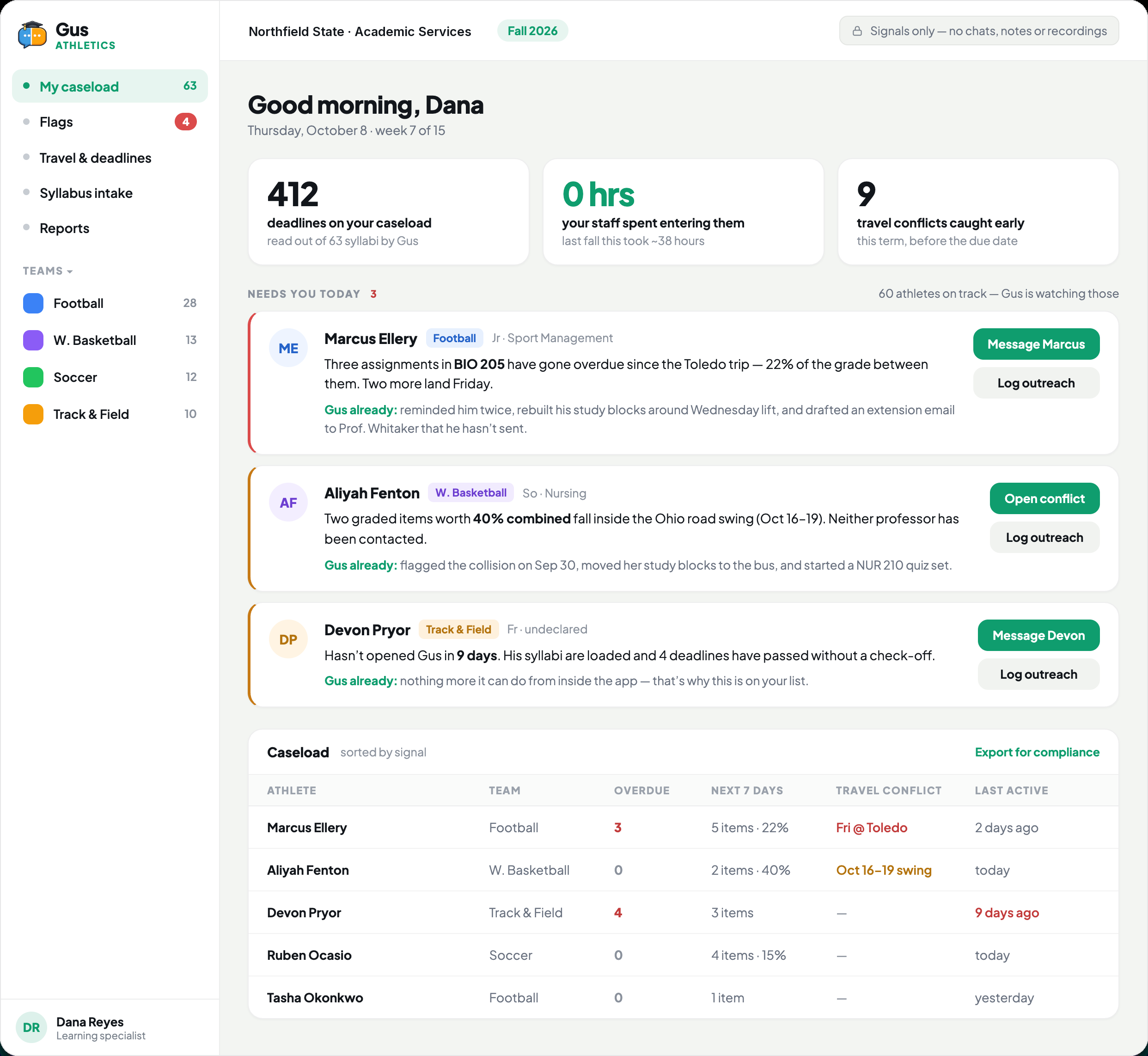
Task: Log outreach for Devon Pryor
Action: (x=1038, y=674)
